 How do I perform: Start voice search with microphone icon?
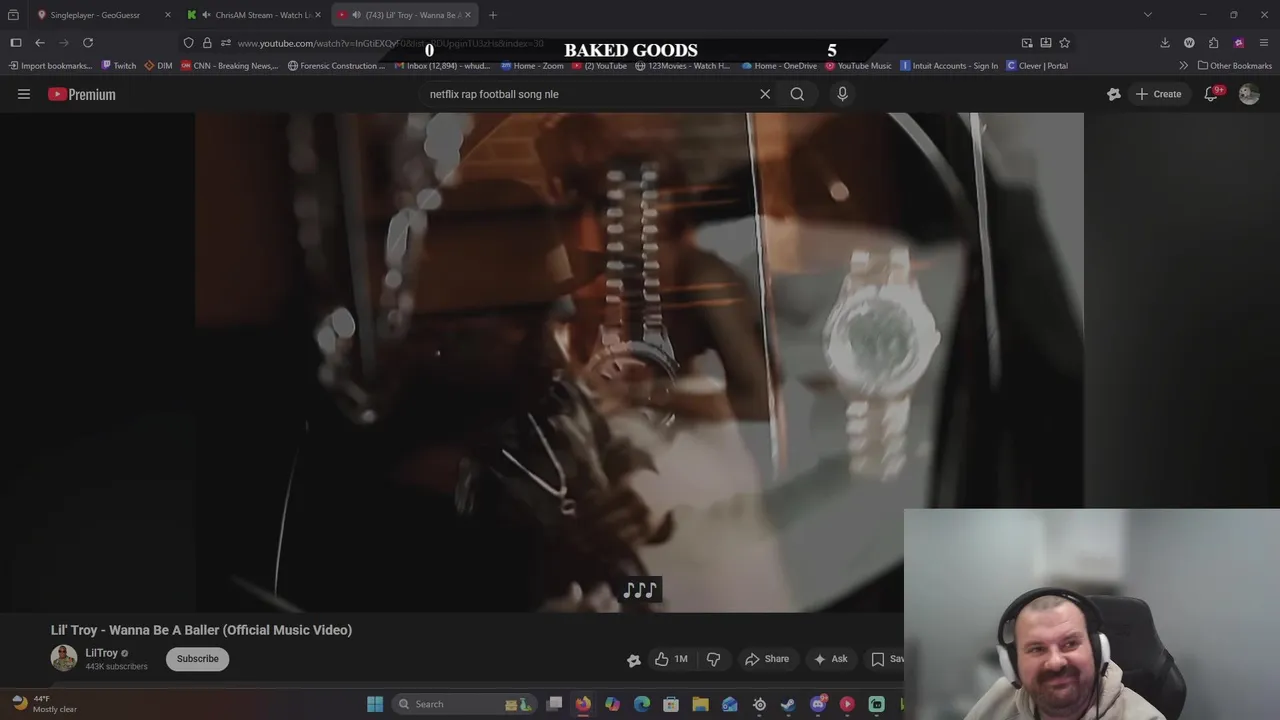click(842, 94)
